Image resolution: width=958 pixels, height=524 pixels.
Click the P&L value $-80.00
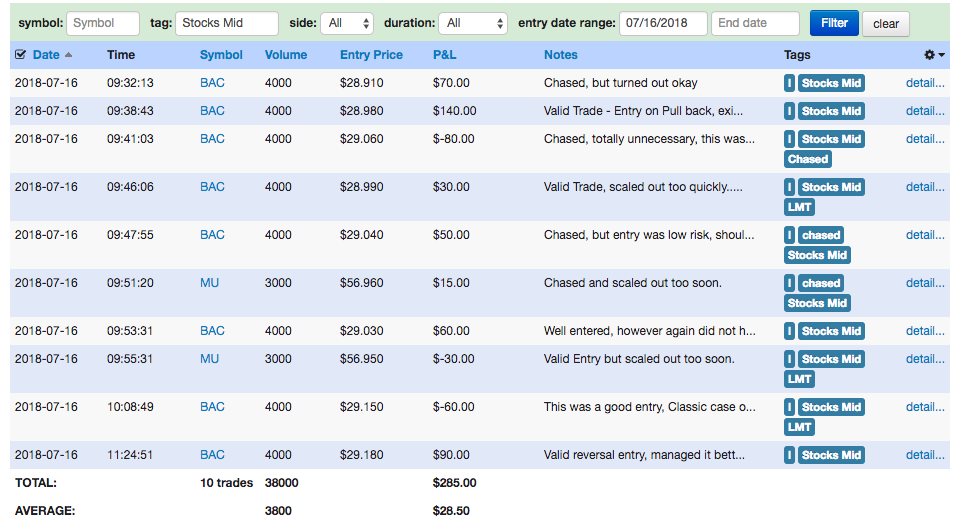pyautogui.click(x=453, y=139)
